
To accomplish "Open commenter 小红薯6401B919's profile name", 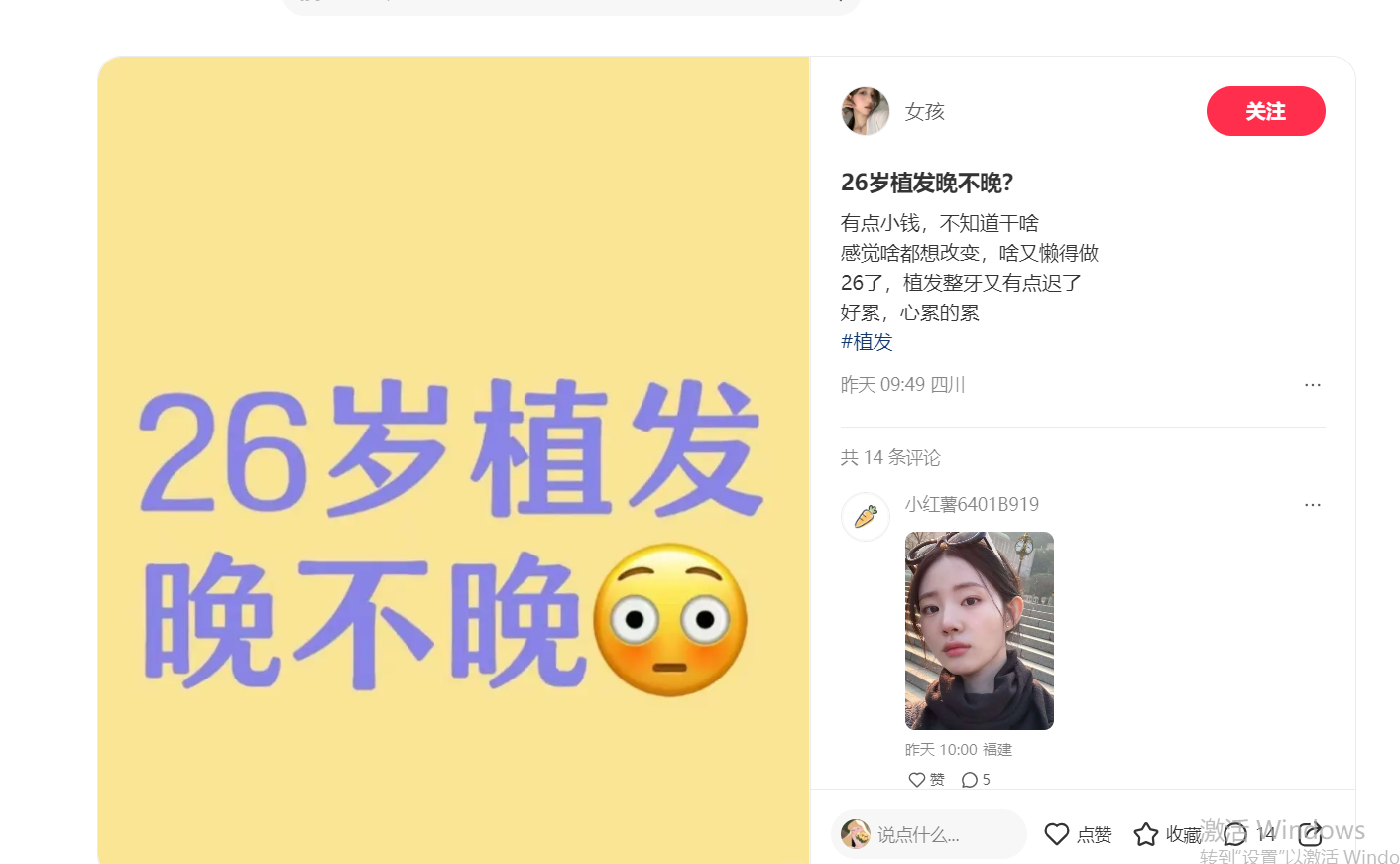I will point(972,504).
